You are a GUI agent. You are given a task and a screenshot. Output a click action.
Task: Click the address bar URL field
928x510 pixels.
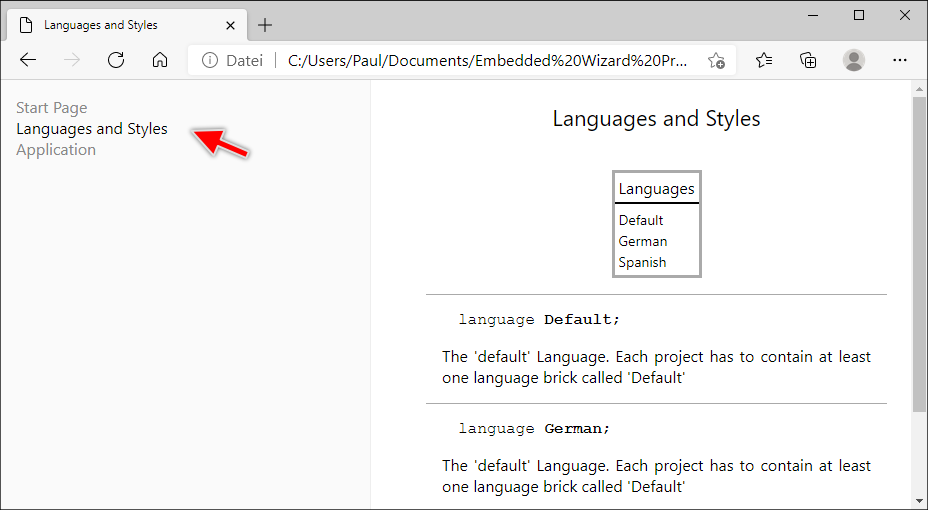click(487, 61)
